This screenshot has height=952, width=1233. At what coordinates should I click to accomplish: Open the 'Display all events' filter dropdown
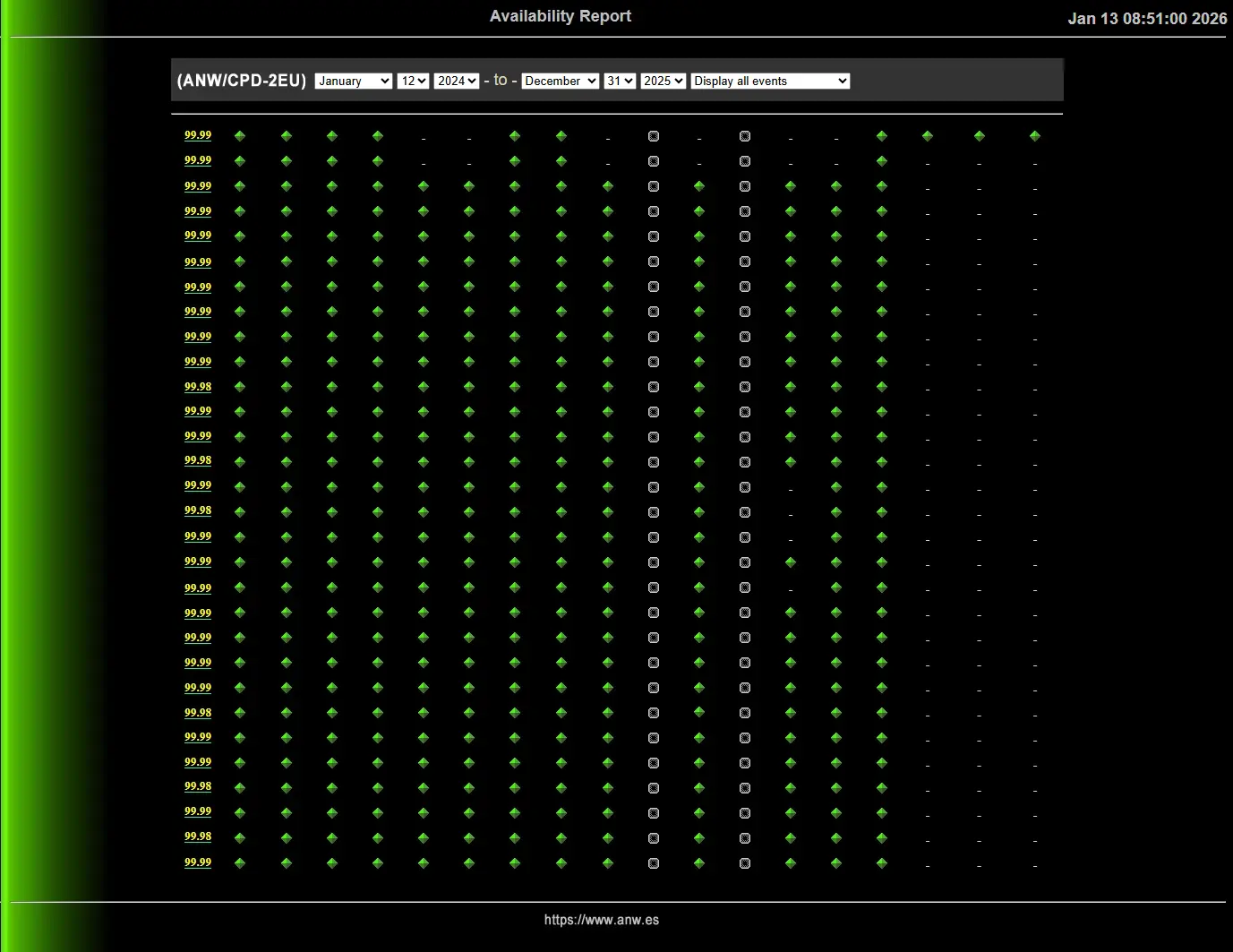769,81
